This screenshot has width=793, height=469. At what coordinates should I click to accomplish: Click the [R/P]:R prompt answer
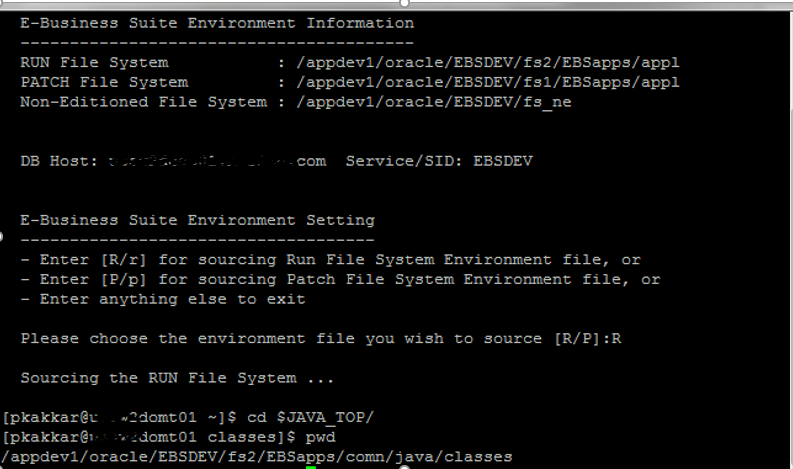coord(616,338)
